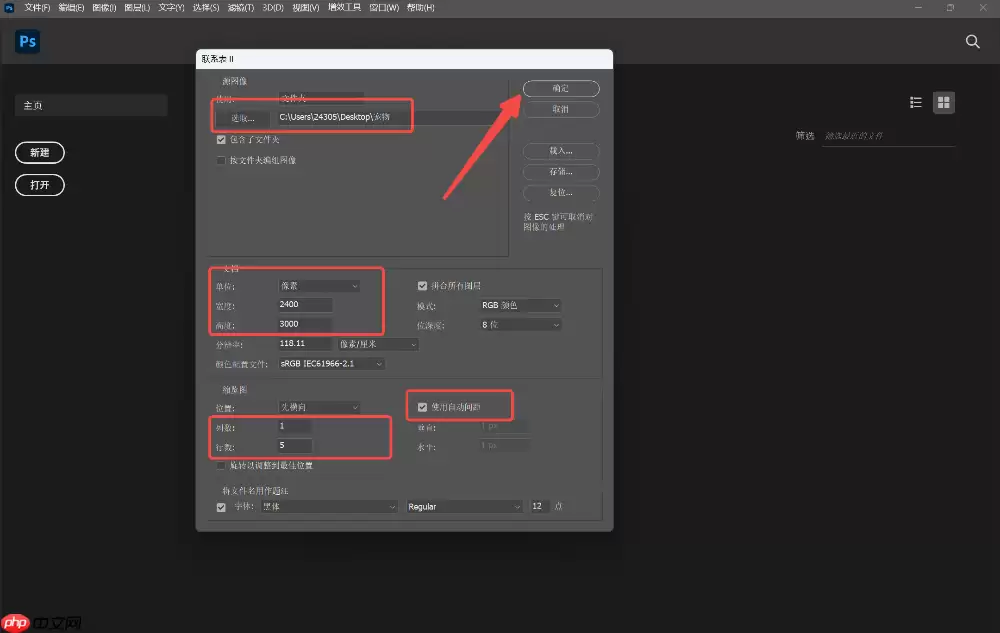The image size is (1000, 633).
Task: Enable 按文件夹编组图像 checkbox
Action: tap(221, 159)
